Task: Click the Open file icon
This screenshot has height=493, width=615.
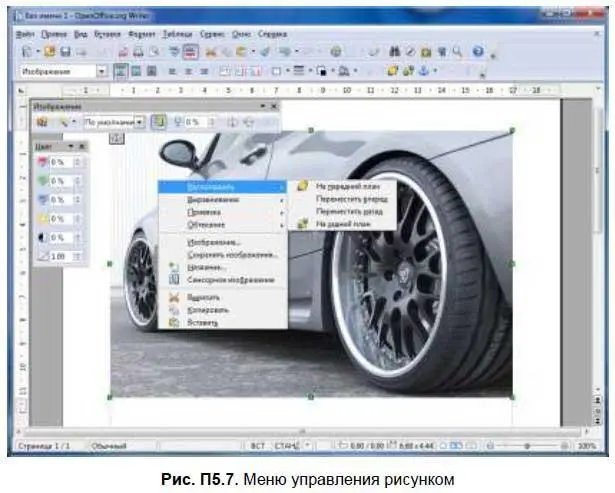Action: [x=50, y=51]
